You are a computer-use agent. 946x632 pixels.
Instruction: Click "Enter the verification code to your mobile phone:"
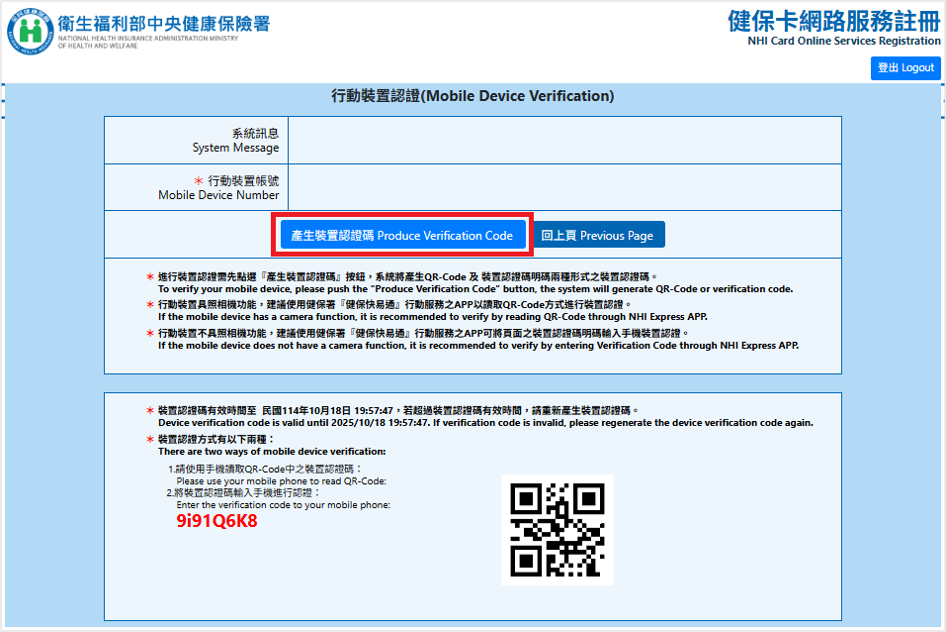click(x=283, y=505)
